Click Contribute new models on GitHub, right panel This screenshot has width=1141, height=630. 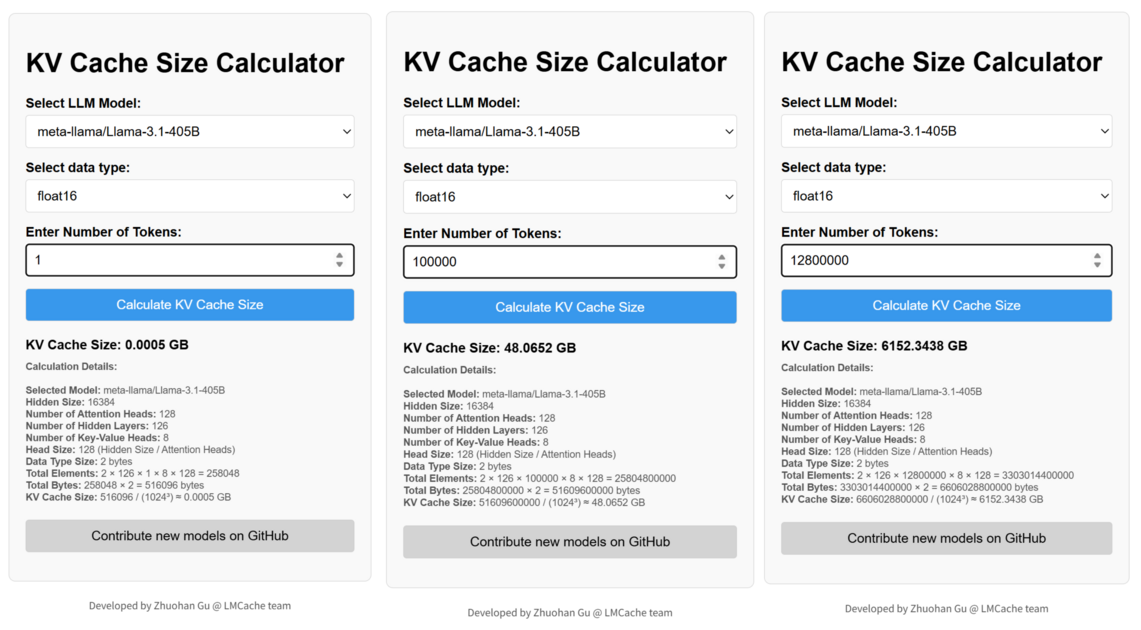[946, 538]
